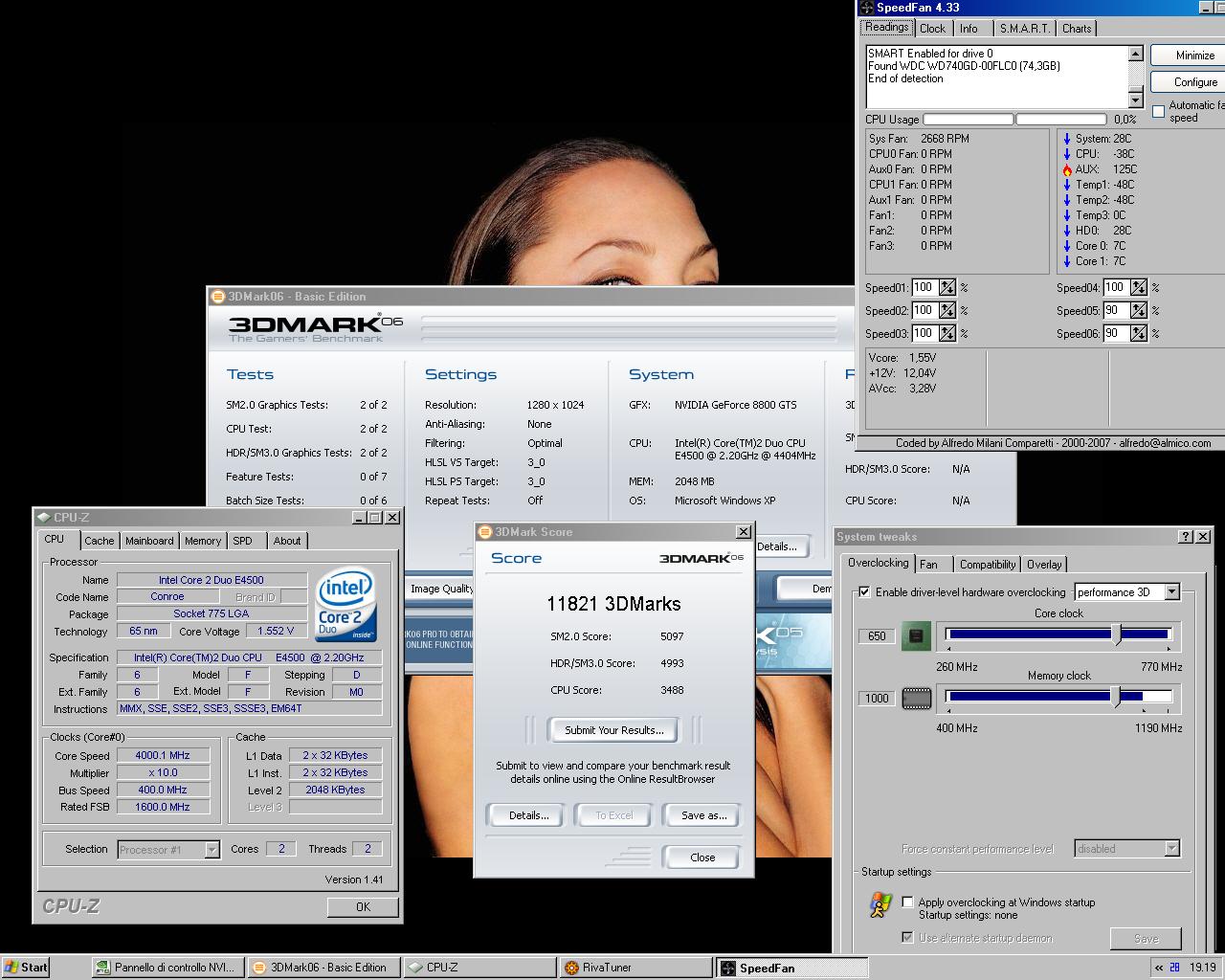Open the About tab in CPU-Z
This screenshot has height=980, width=1225.
coord(287,541)
